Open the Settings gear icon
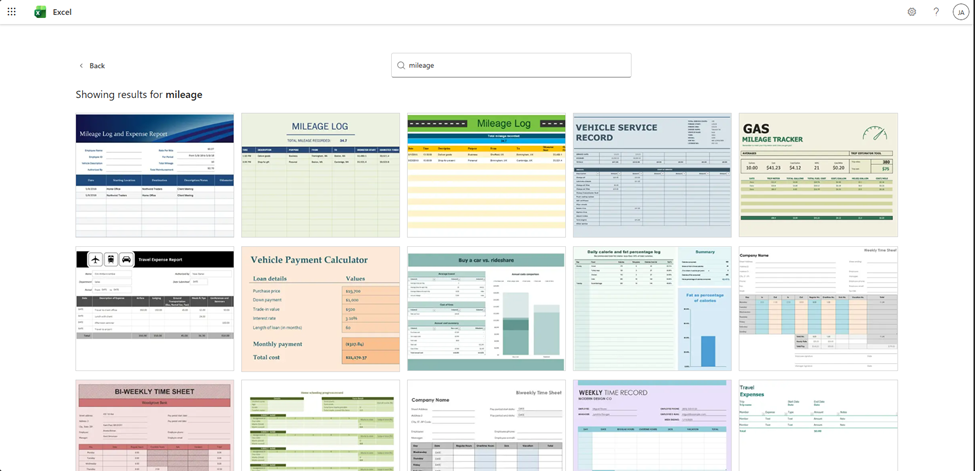The image size is (975, 471). [912, 12]
